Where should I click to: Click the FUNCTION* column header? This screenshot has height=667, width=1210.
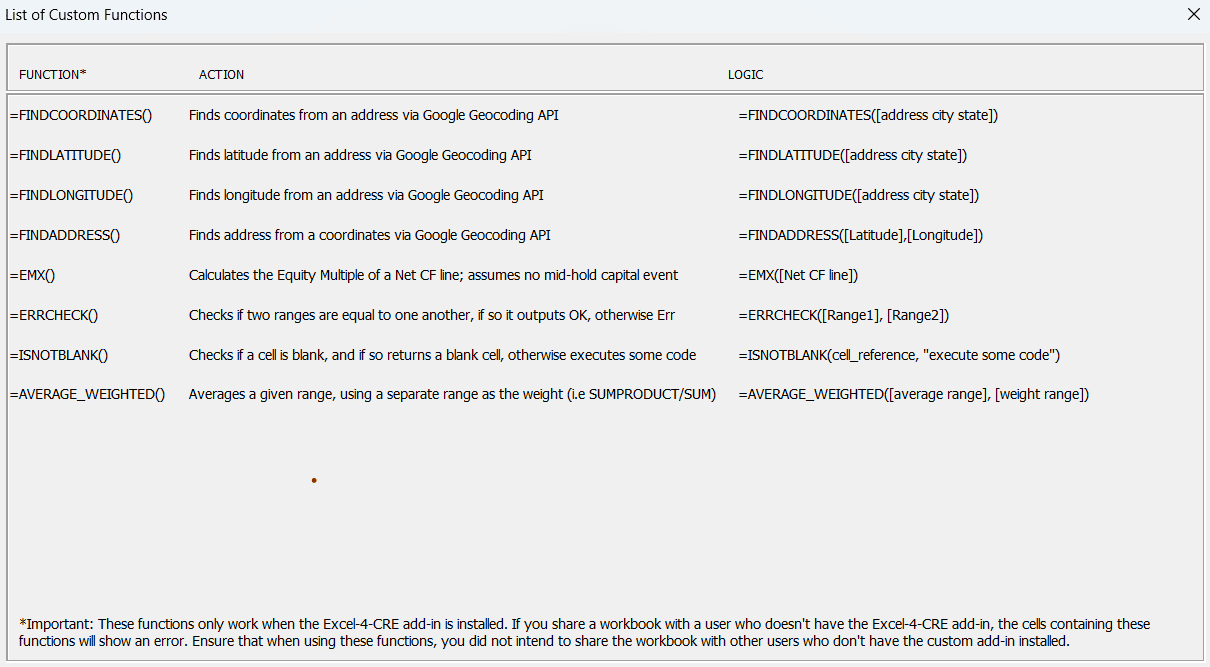[x=53, y=75]
